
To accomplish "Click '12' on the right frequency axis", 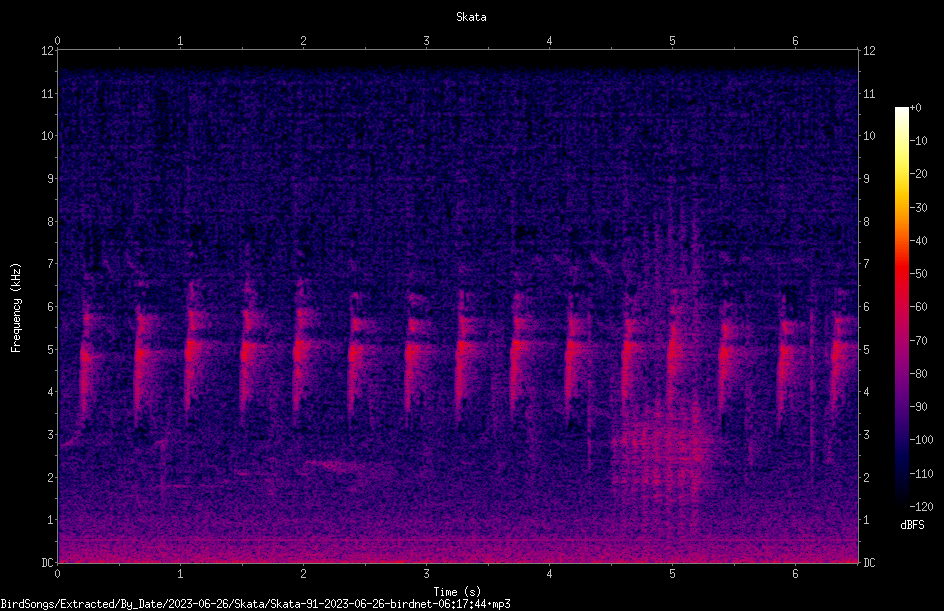I will point(869,51).
